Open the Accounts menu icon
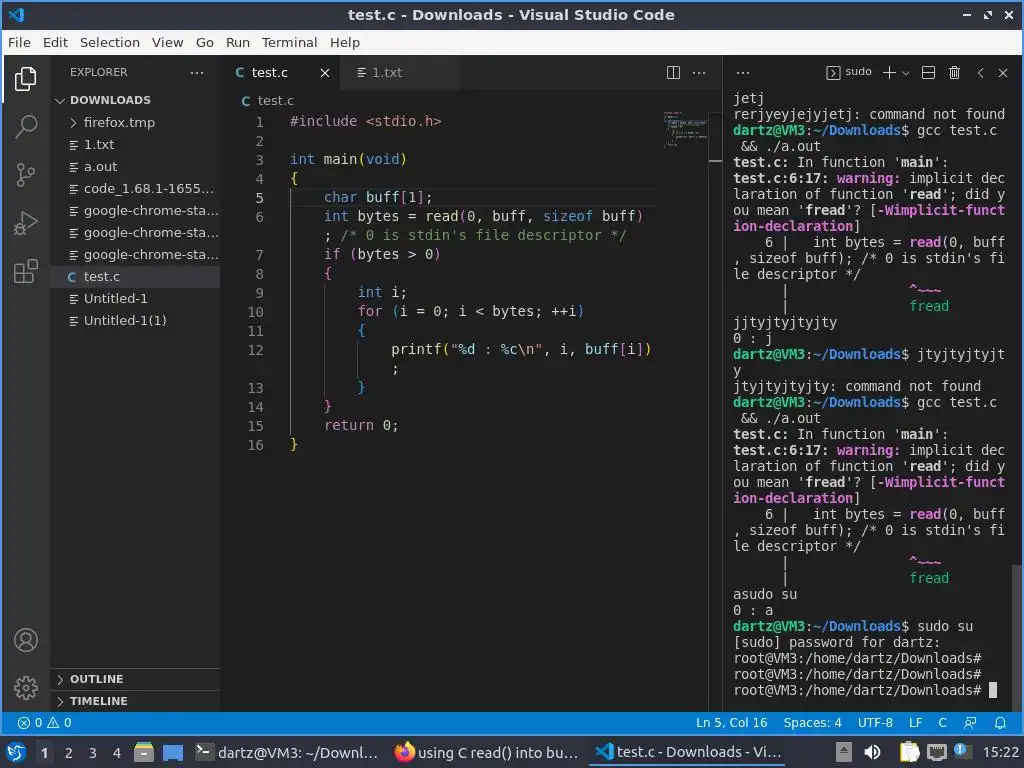The image size is (1024, 768). coord(25,640)
